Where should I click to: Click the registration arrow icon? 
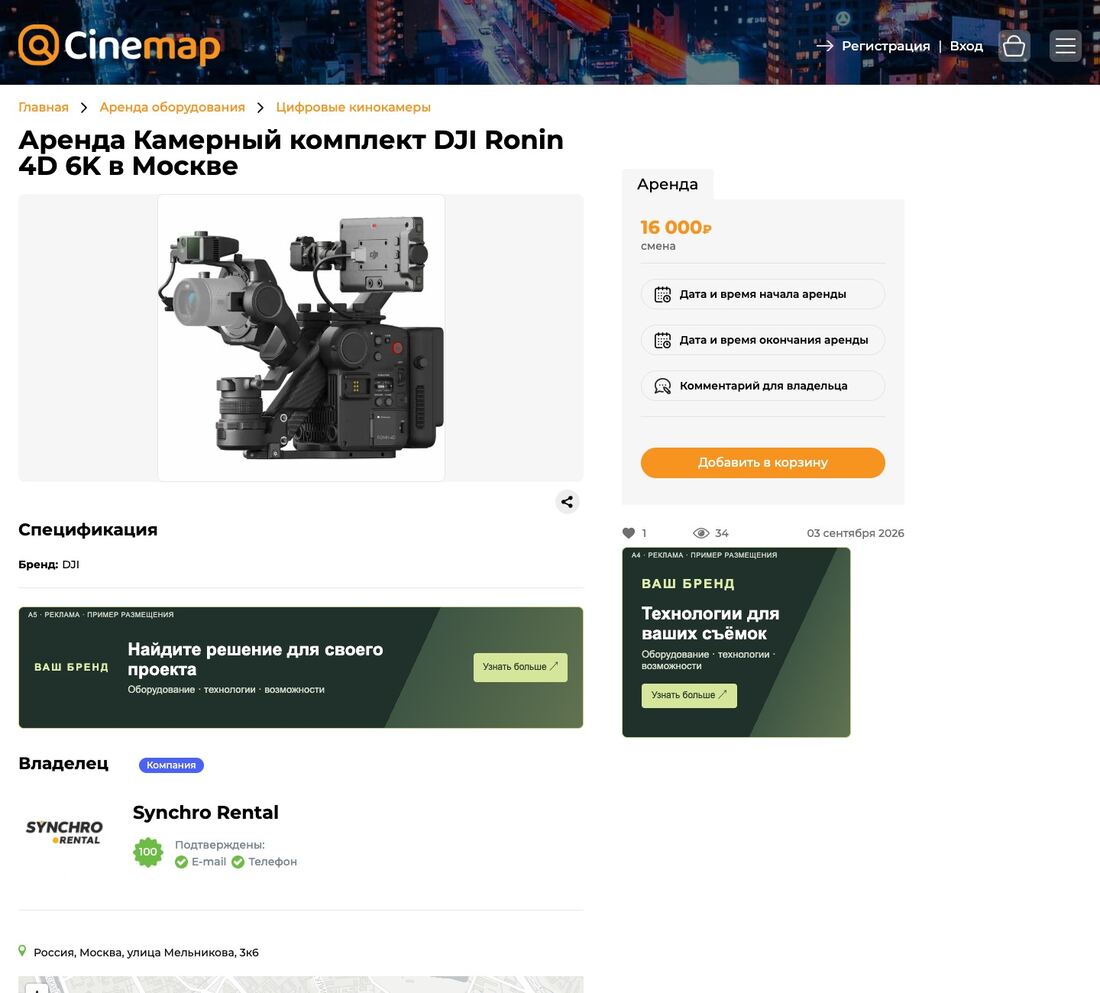click(824, 46)
